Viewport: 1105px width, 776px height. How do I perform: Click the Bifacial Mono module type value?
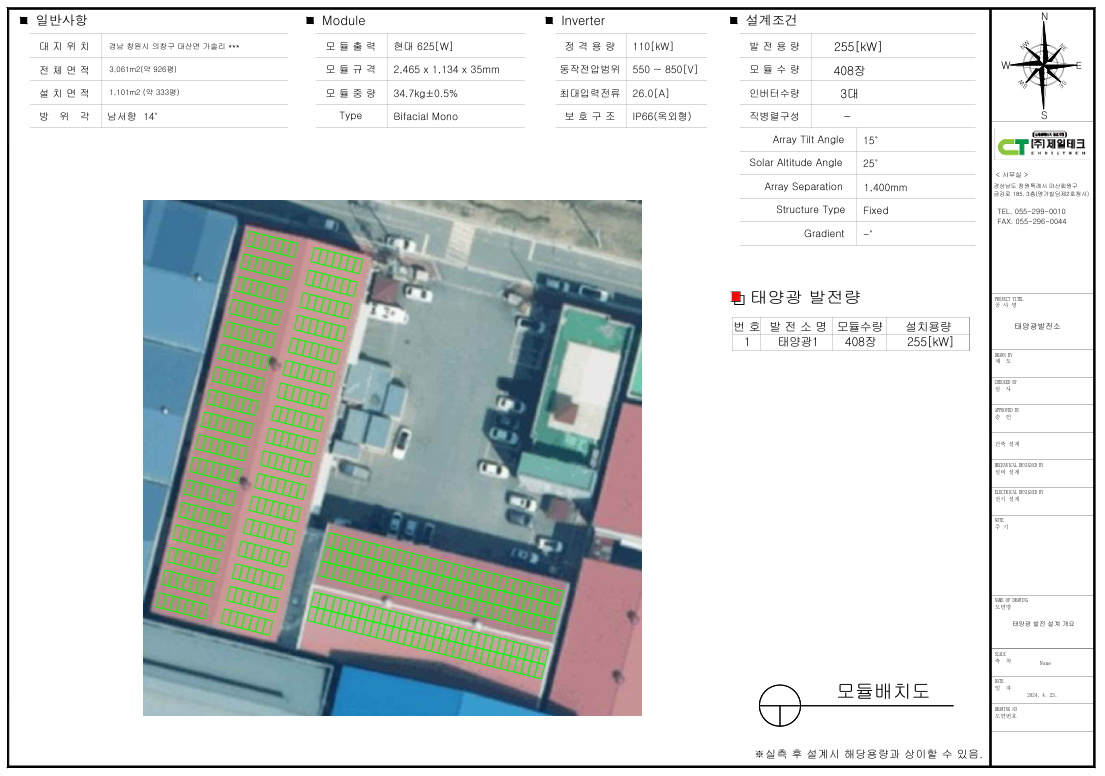click(x=425, y=116)
